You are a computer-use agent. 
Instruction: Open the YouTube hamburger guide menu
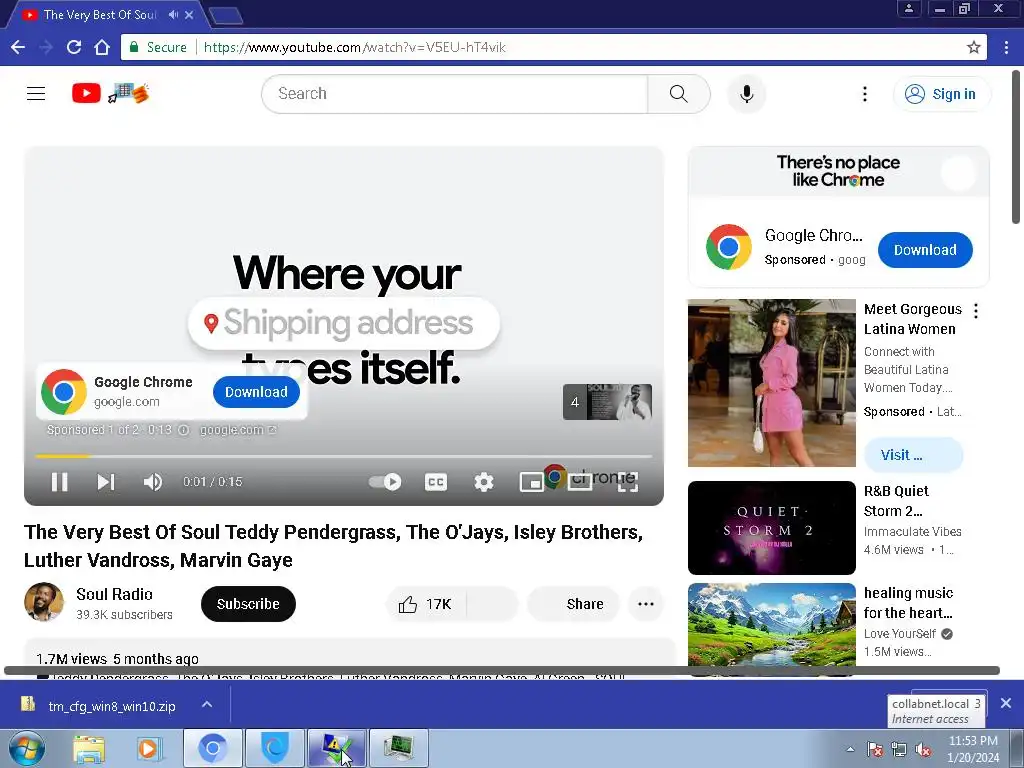tap(36, 93)
